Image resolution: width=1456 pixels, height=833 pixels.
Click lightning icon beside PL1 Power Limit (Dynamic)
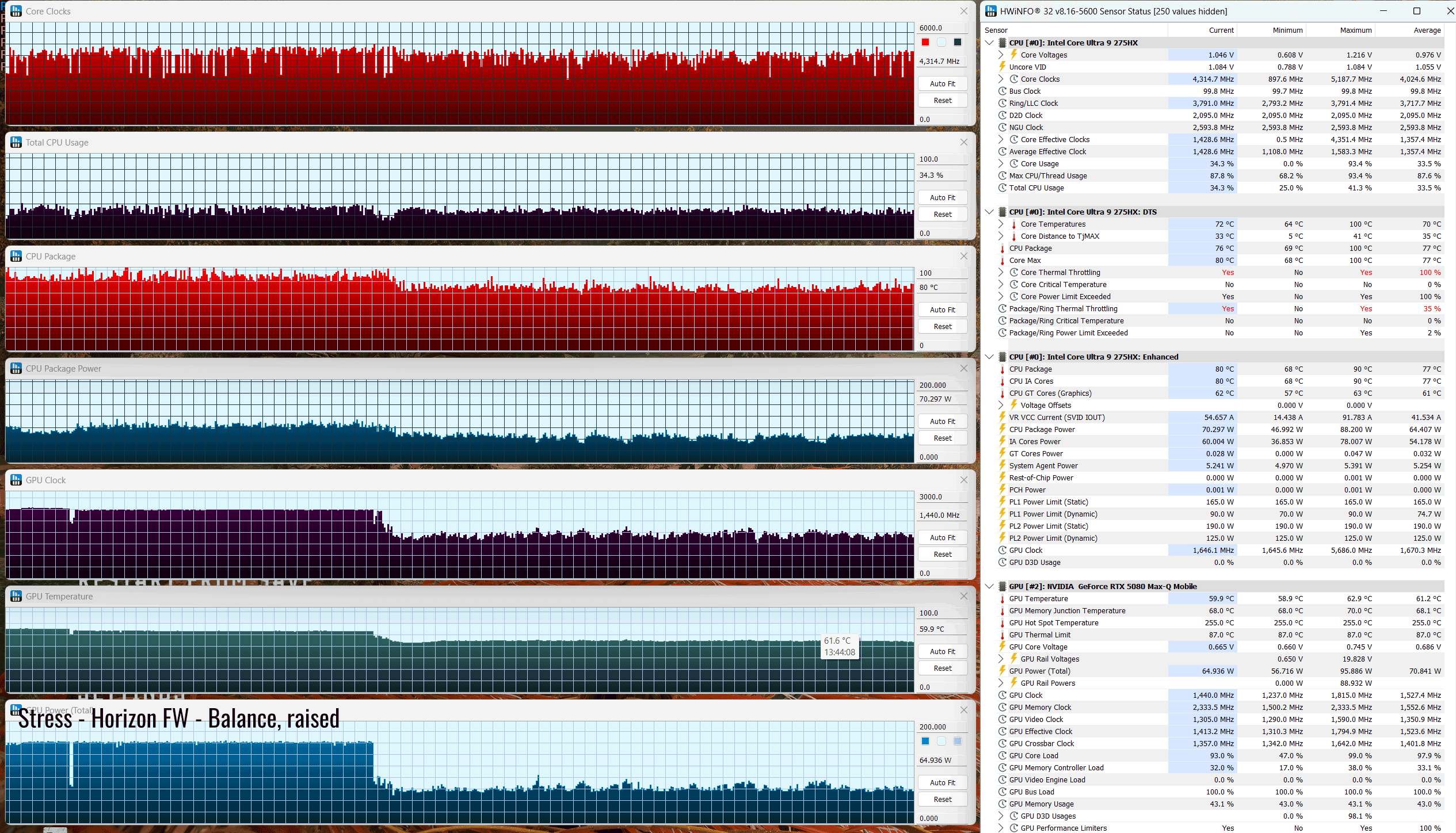coord(1002,514)
